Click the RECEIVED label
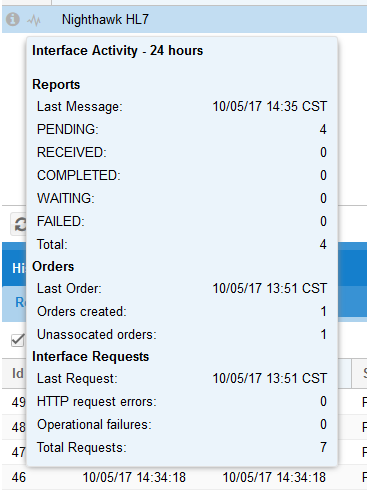The width and height of the screenshot is (367, 502). (72, 152)
